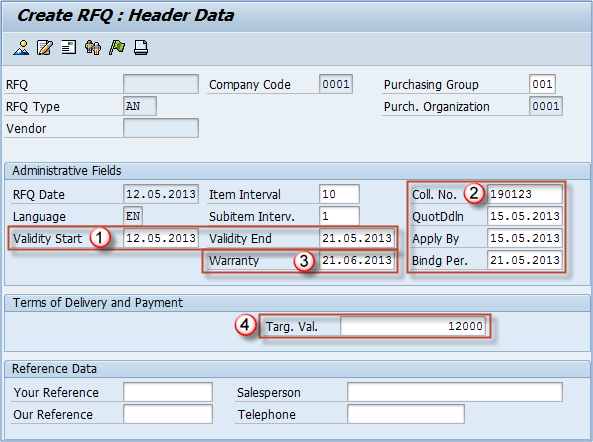
Task: Edit the Warranty date field
Action: [357, 260]
